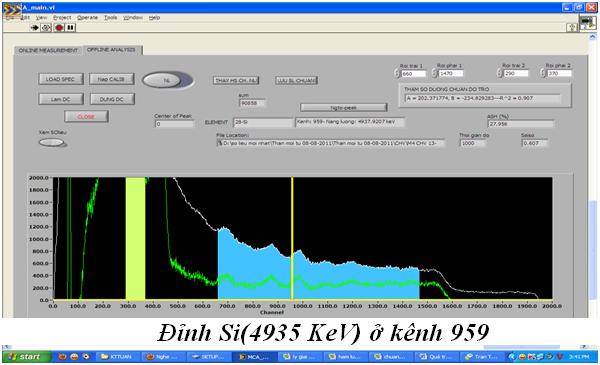The image size is (600, 365).
Task: Click the Windows start button
Action: [x=26, y=357]
